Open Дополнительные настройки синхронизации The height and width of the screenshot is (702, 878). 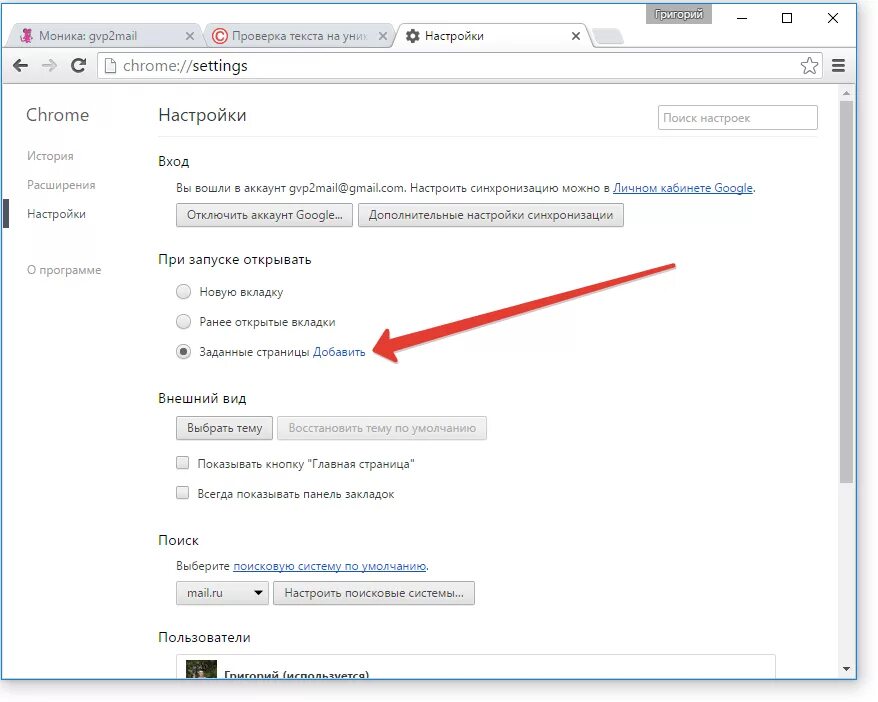[x=491, y=215]
